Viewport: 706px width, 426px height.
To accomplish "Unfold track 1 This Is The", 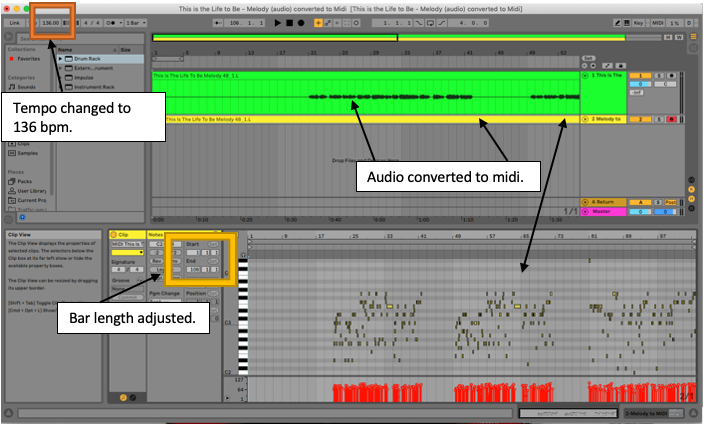I will (585, 76).
